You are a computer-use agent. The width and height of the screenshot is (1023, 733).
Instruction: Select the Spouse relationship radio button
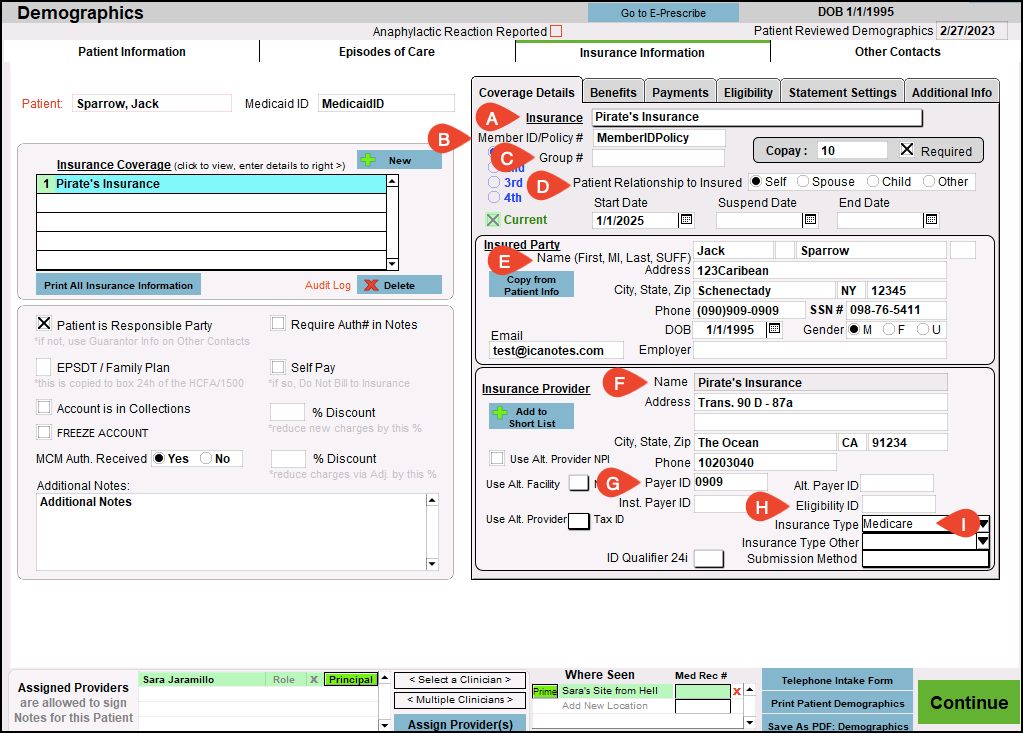(x=803, y=182)
